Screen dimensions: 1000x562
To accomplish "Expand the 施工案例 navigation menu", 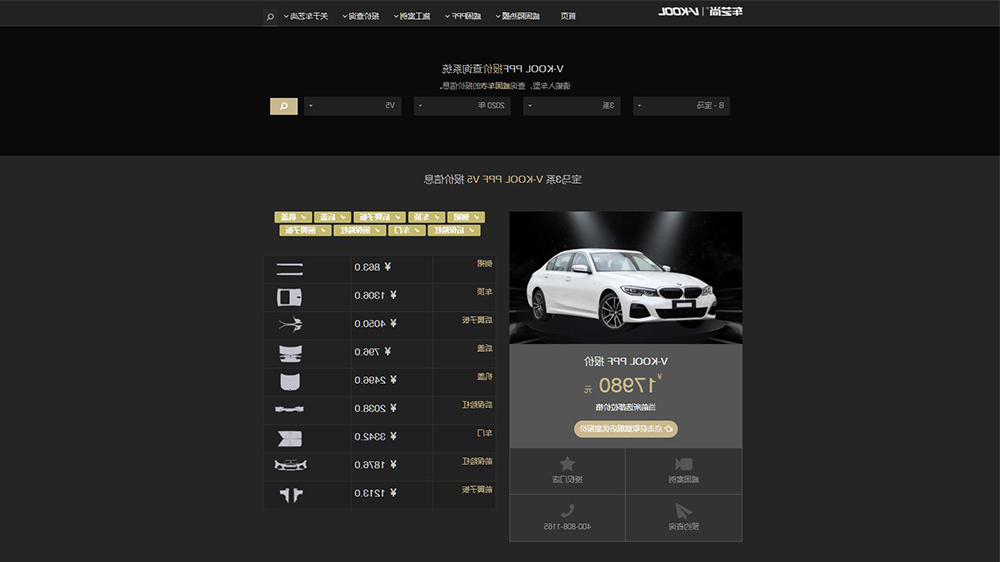I will (x=412, y=17).
